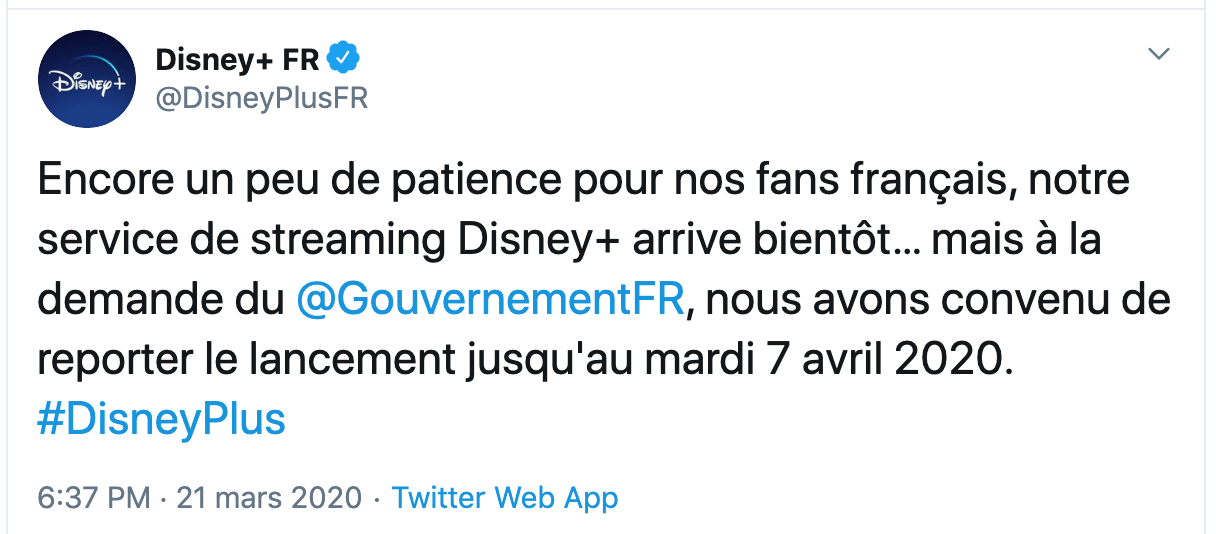Follow the #DisneyPlus hashtag
This screenshot has width=1216, height=534.
161,418
